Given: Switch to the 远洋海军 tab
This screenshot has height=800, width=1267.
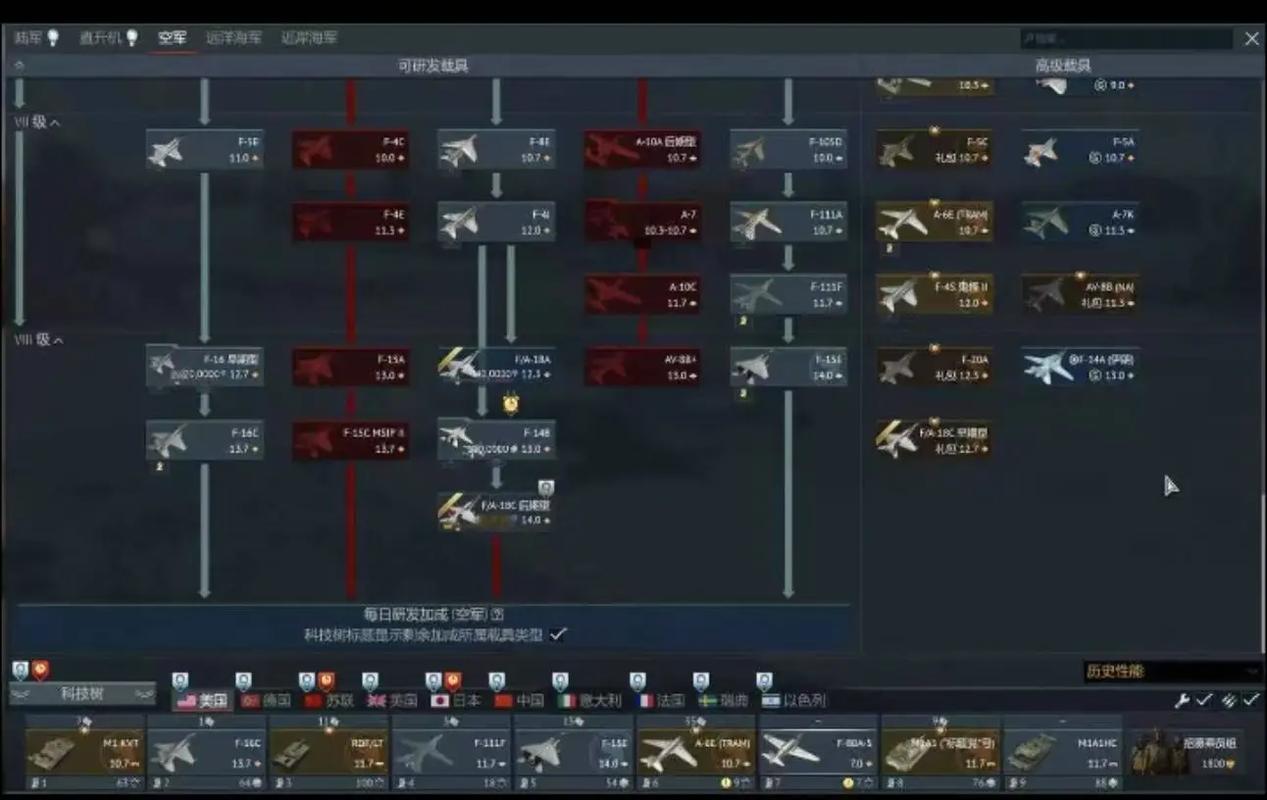Looking at the screenshot, I should pos(234,38).
